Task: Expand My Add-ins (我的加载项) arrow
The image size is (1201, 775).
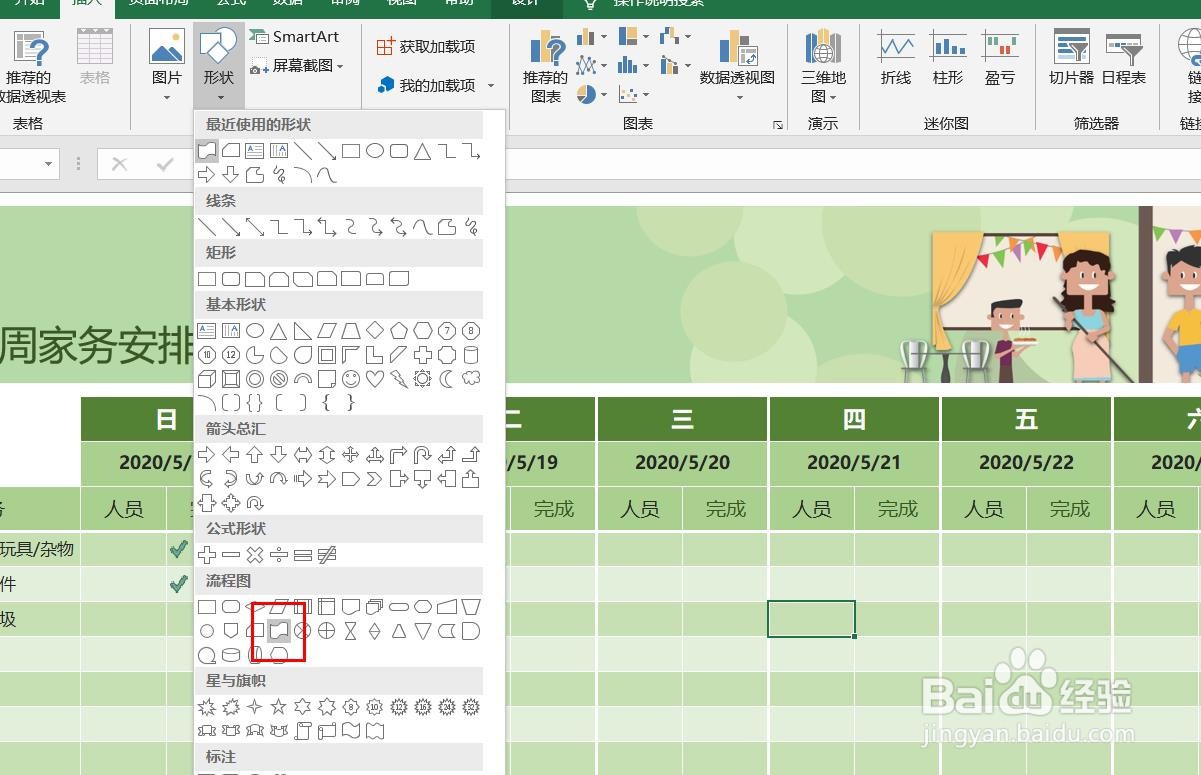Action: point(491,86)
